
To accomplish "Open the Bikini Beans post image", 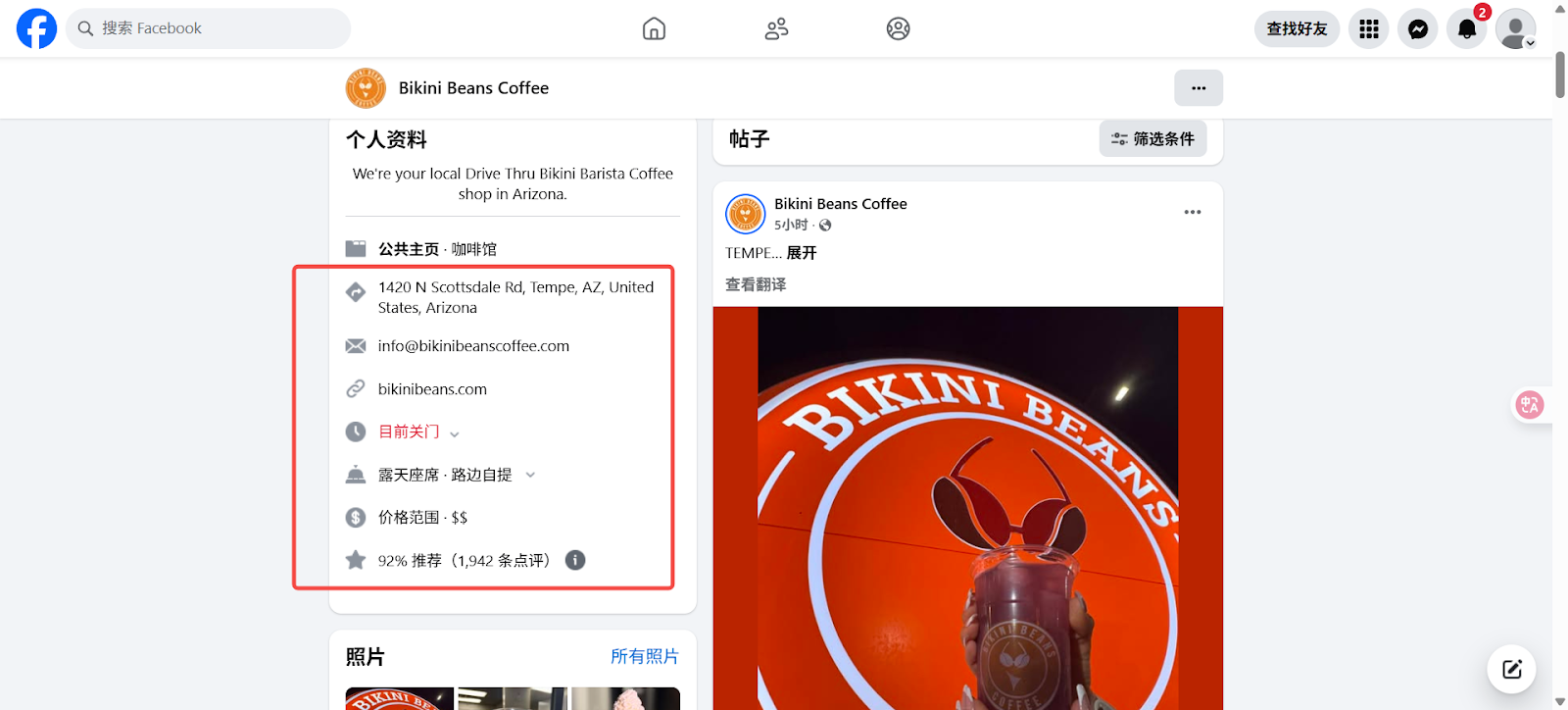I will [x=968, y=508].
